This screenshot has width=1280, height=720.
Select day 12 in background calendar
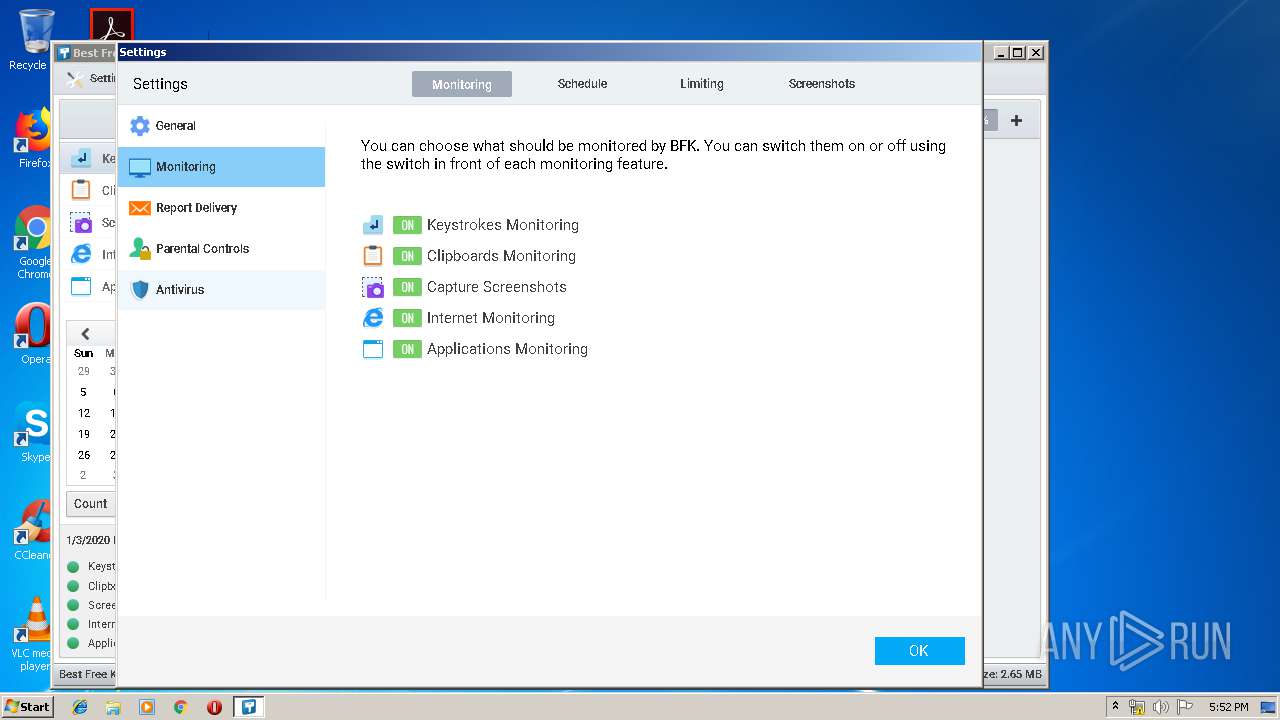[x=84, y=413]
